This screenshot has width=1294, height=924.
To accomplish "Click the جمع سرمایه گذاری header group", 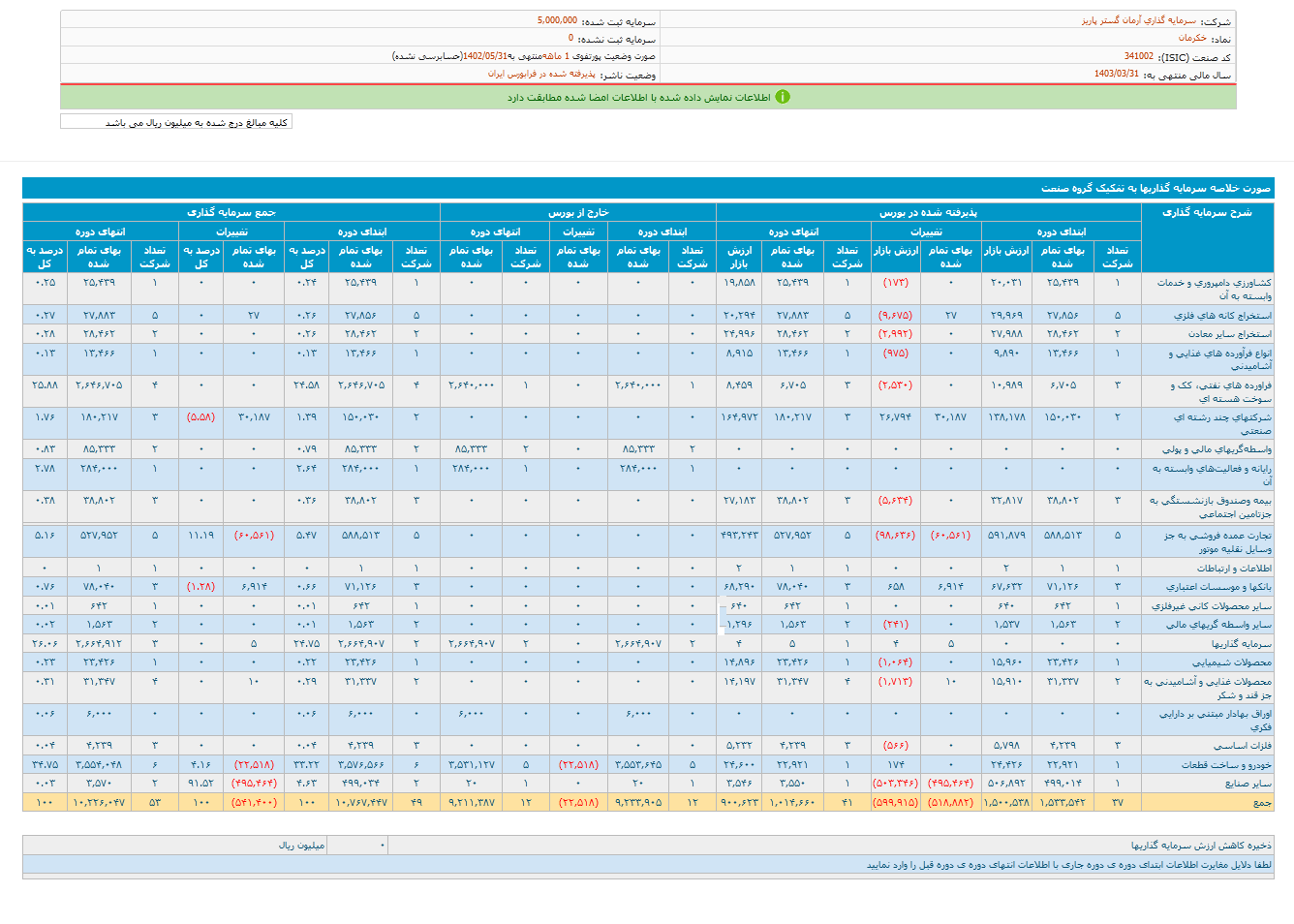I will click(231, 212).
